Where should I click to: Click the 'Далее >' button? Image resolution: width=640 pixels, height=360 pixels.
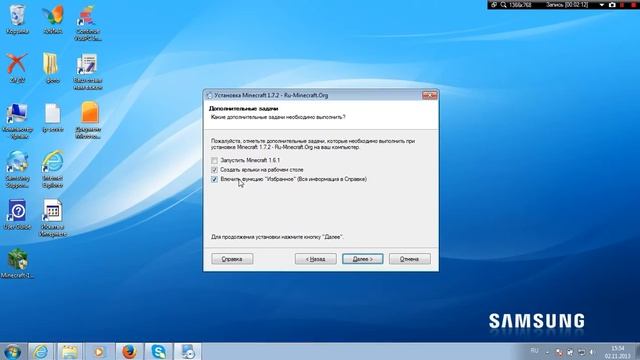click(x=362, y=259)
